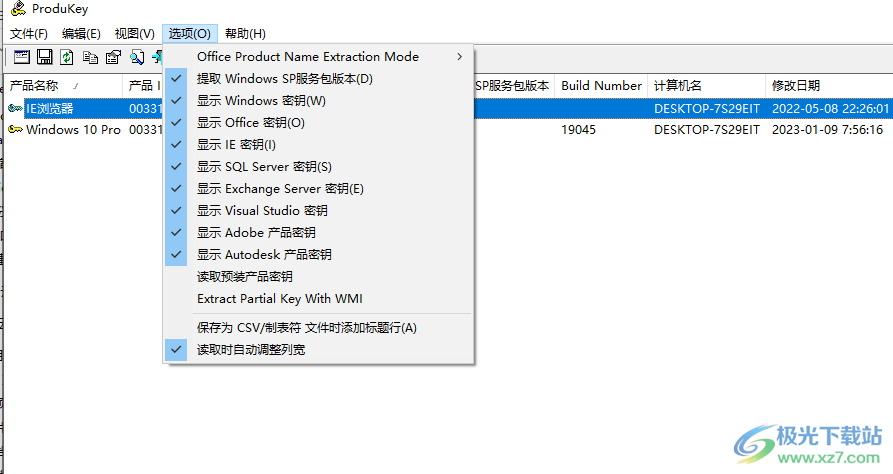
Task: Click the Refresh toolbar icon
Action: (67, 56)
